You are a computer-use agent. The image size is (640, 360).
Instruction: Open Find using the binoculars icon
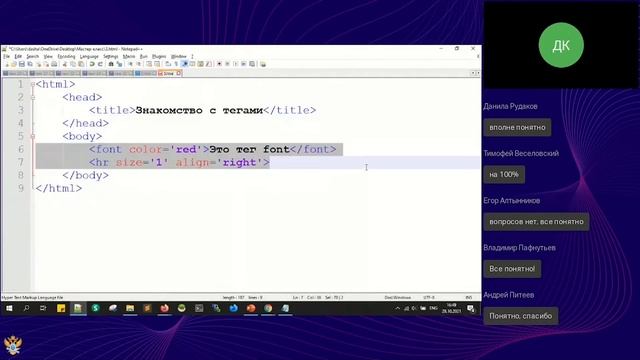coord(111,64)
